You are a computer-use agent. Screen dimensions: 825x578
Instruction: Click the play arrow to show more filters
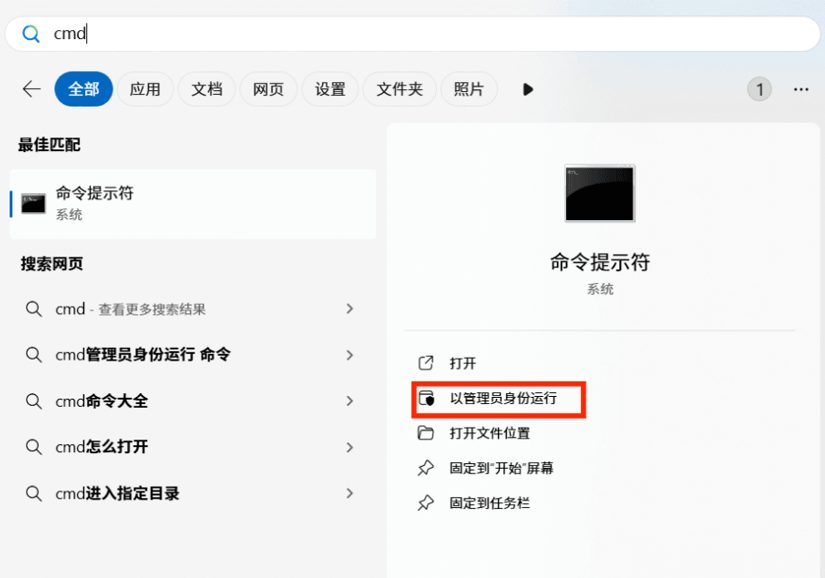pyautogui.click(x=528, y=89)
